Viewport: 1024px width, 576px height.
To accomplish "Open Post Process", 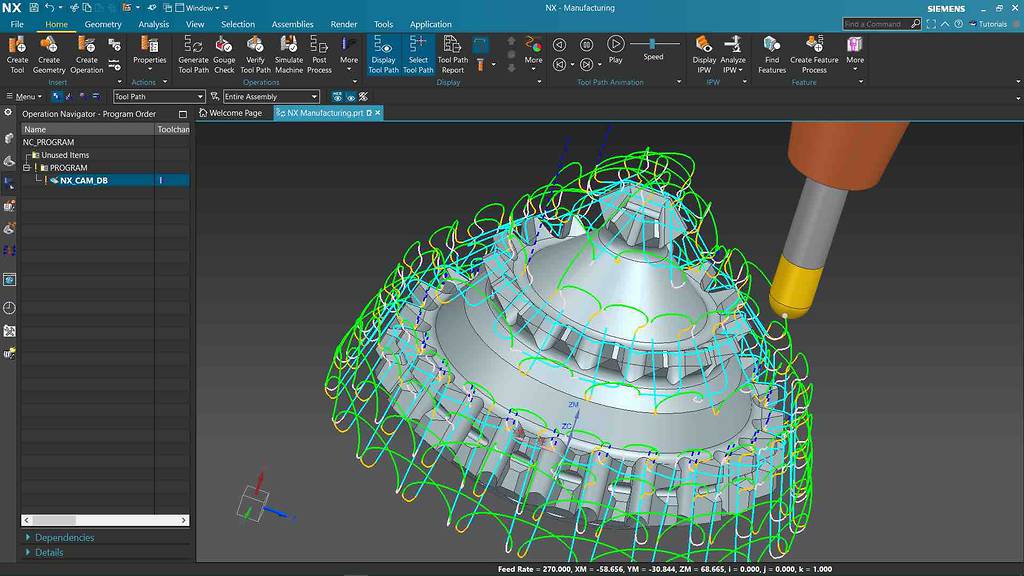I will [x=319, y=55].
